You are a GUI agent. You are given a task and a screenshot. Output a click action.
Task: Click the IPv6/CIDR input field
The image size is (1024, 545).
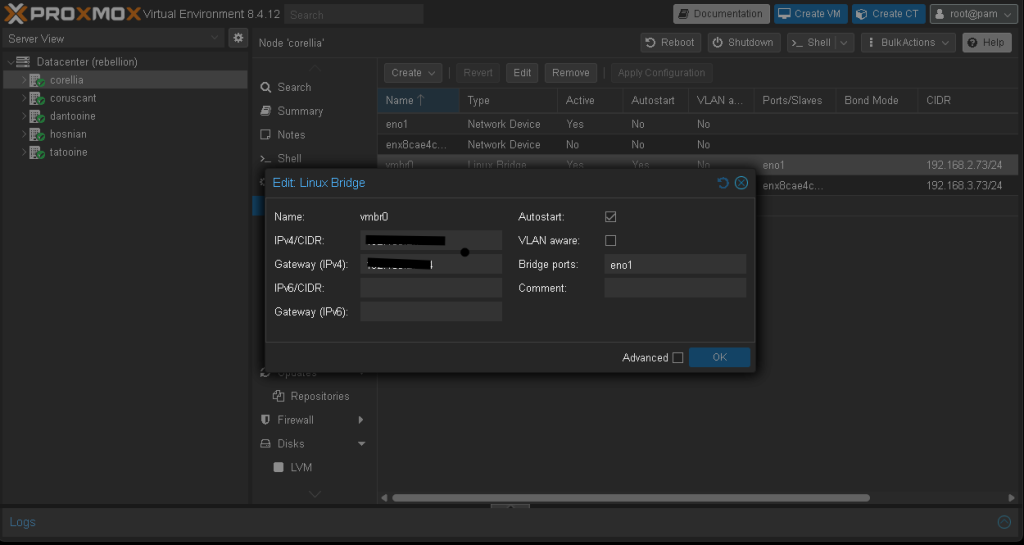[431, 288]
